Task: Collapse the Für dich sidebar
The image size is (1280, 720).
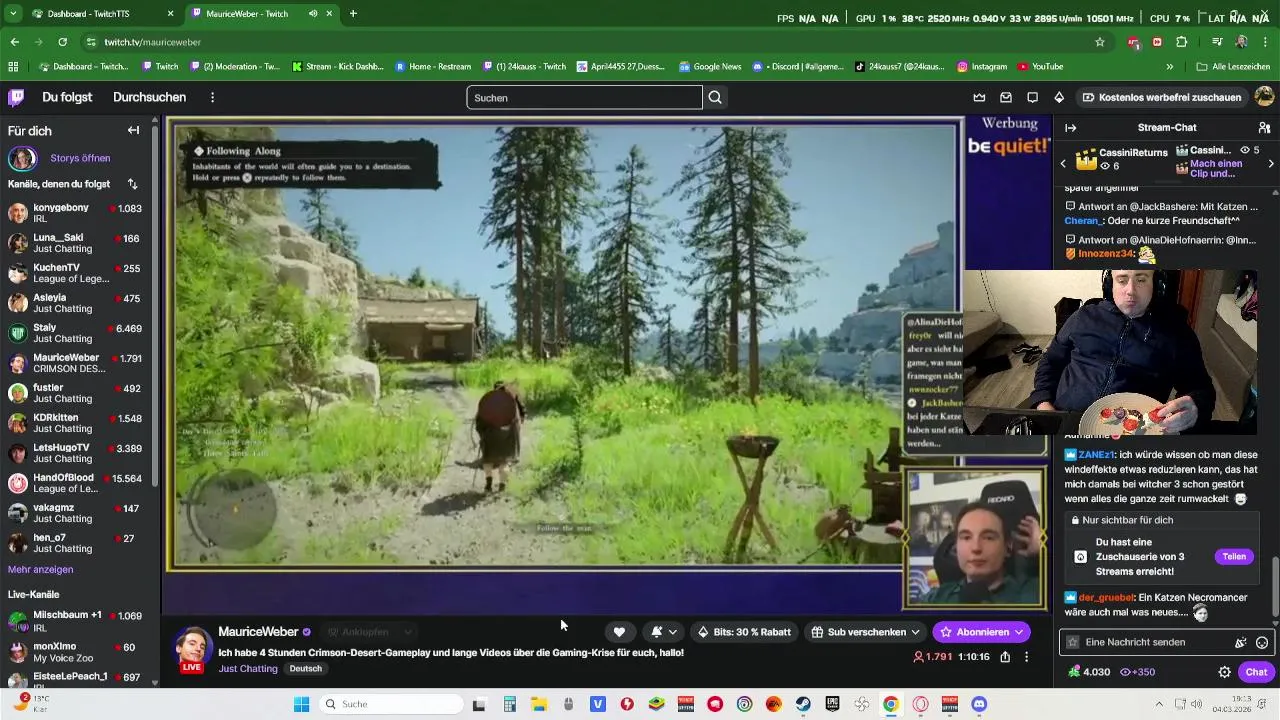Action: [133, 130]
